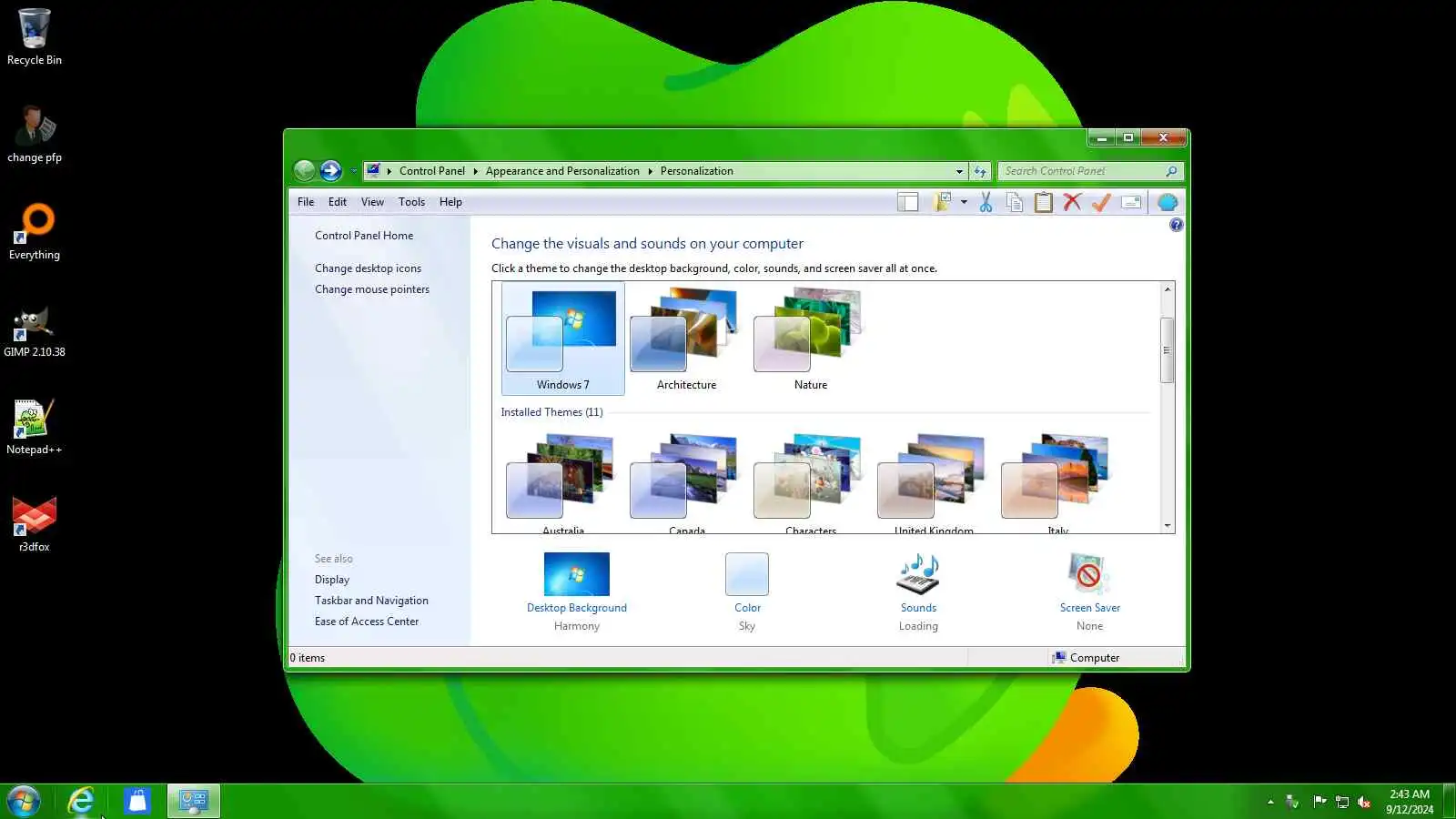This screenshot has height=819, width=1456.
Task: Select the Italy theme
Action: [1057, 482]
